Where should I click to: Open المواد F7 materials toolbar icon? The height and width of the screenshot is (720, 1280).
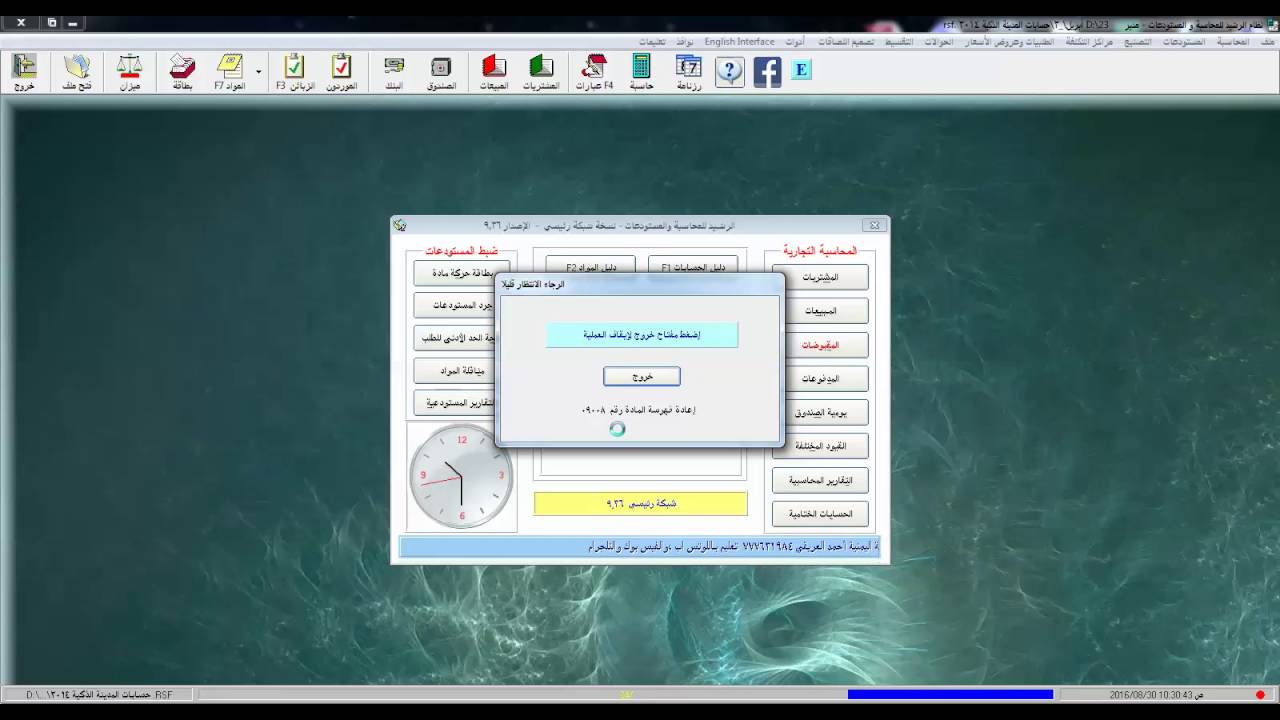[230, 72]
